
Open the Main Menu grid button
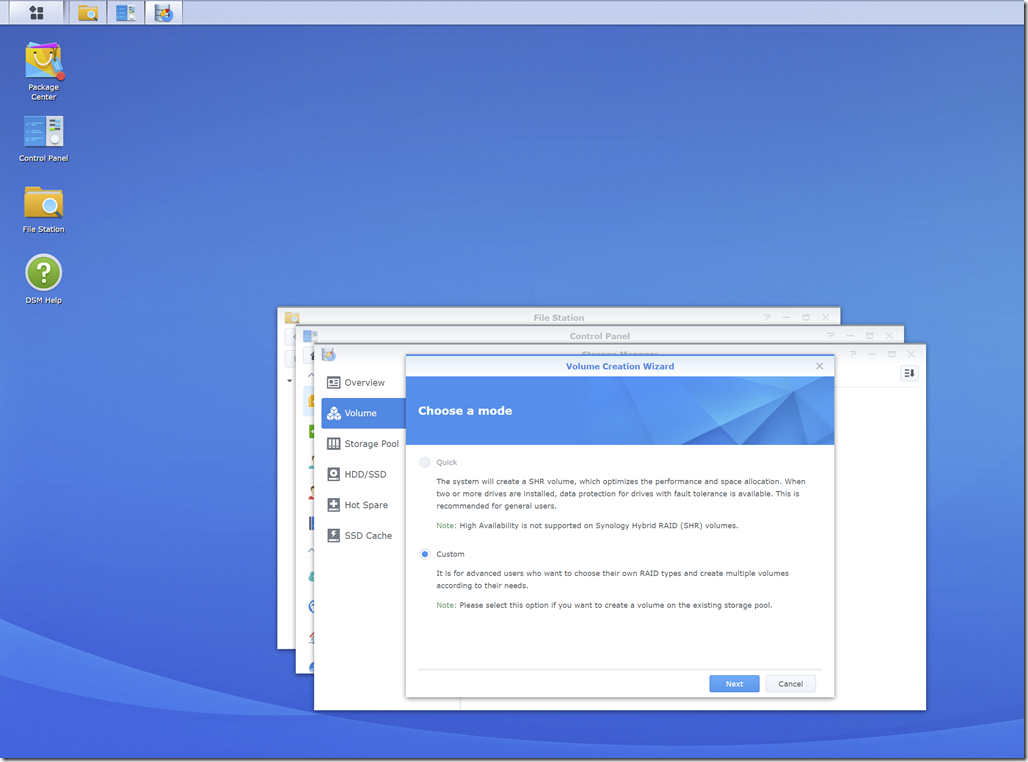point(37,12)
